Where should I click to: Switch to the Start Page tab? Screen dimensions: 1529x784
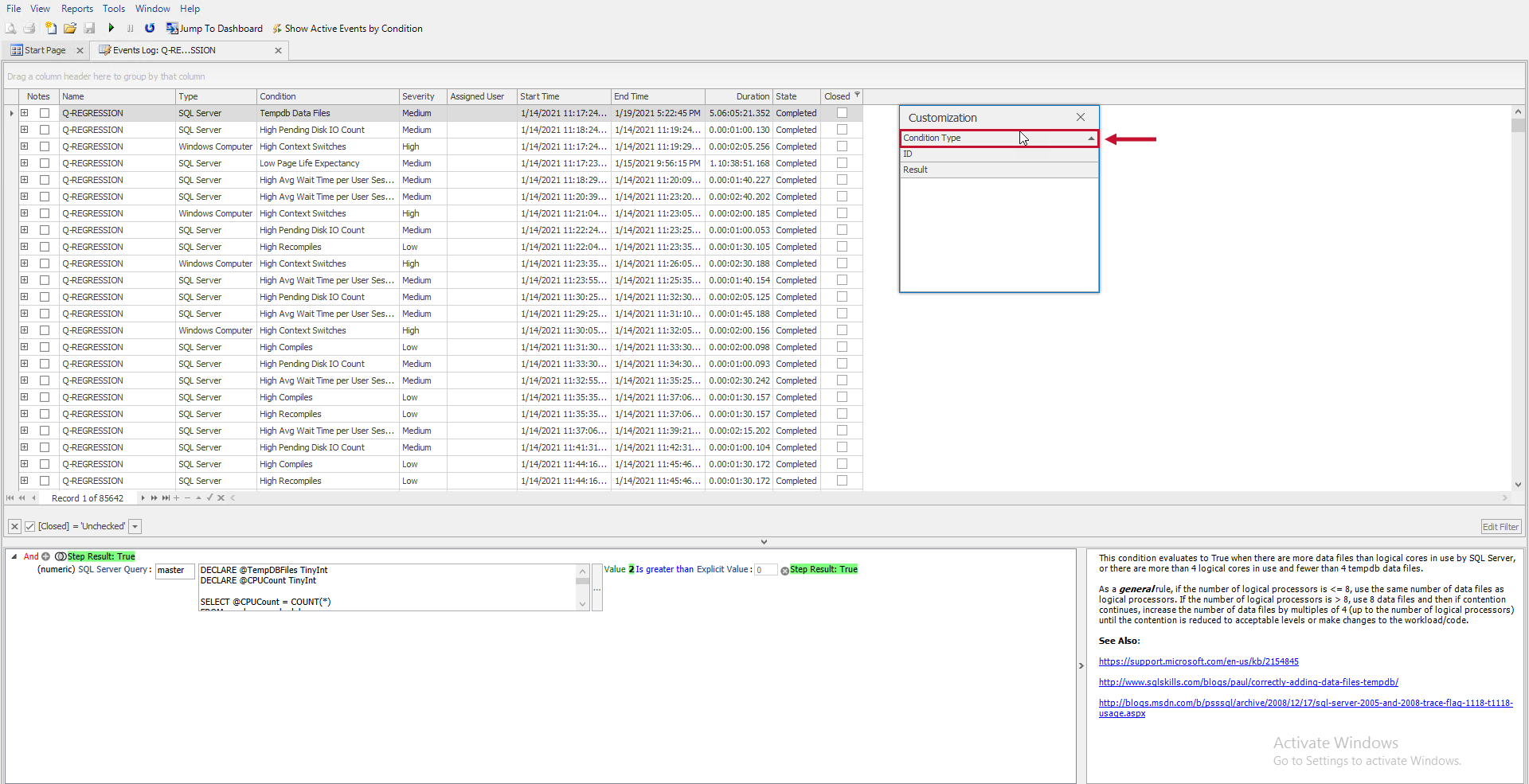44,49
